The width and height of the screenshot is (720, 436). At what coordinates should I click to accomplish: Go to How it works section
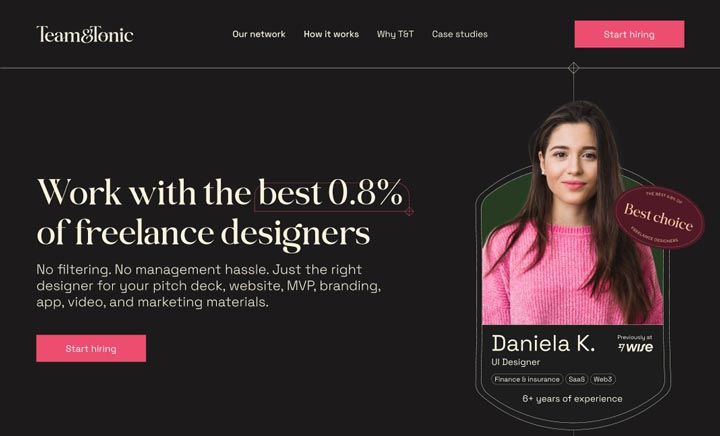point(331,34)
